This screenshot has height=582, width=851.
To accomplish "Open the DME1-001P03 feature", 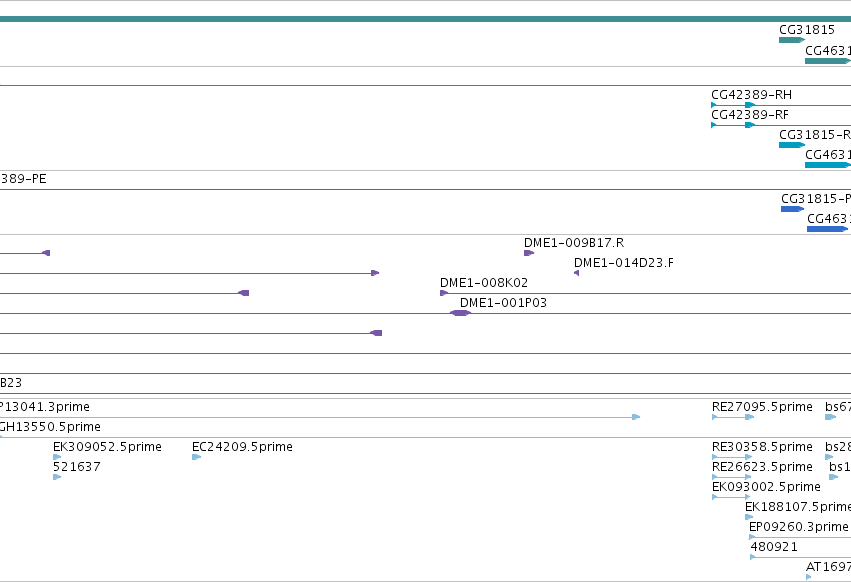I will click(503, 303).
